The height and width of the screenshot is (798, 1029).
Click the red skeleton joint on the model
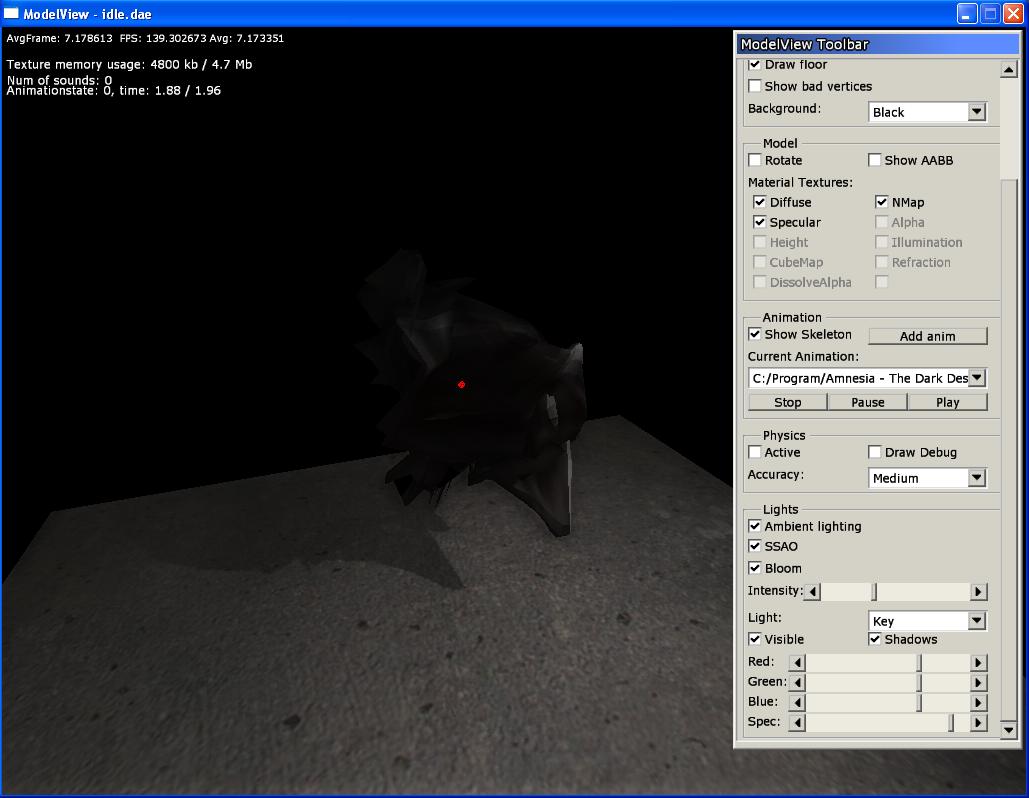[x=461, y=384]
